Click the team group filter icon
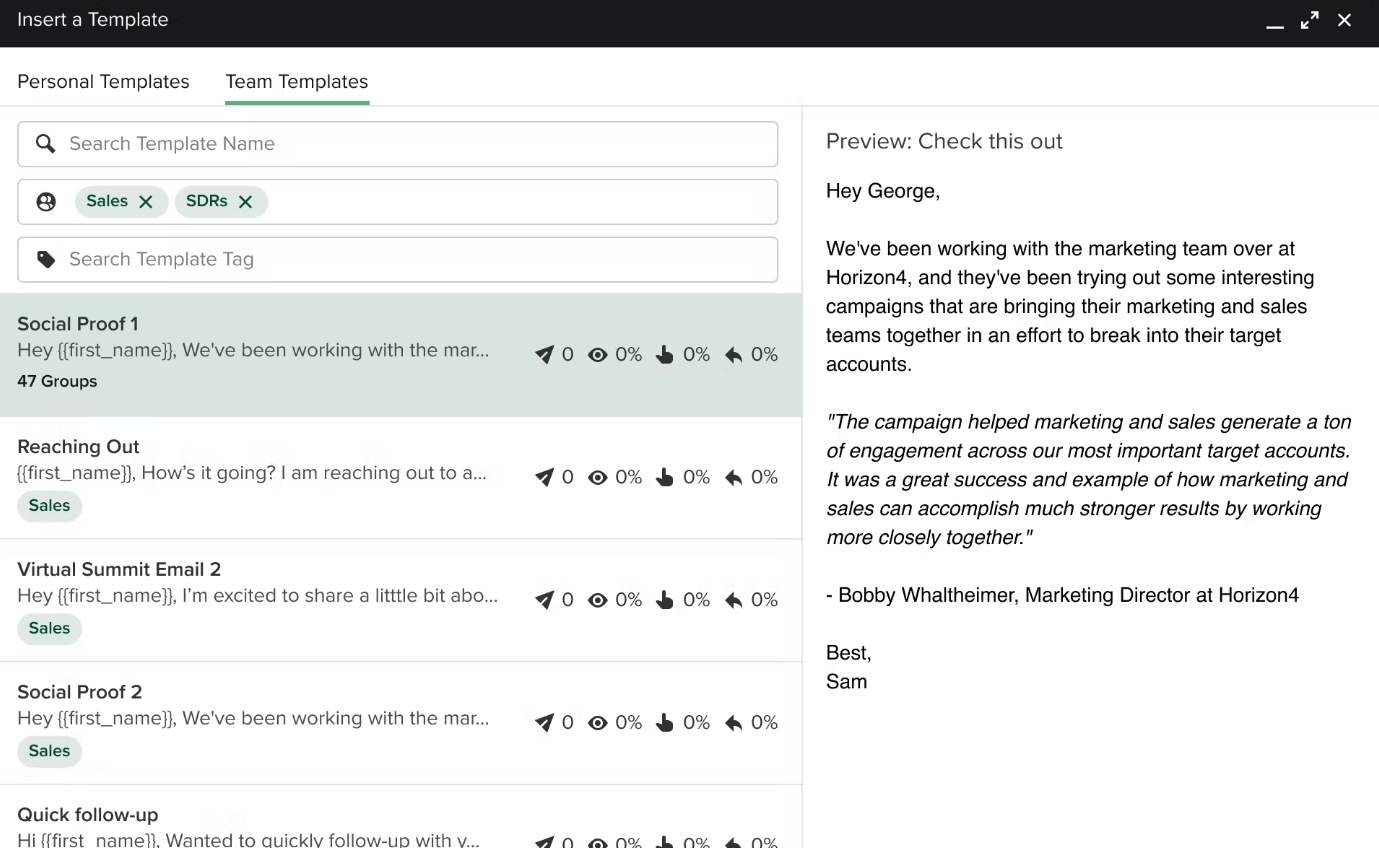The image size is (1379, 848). (46, 202)
